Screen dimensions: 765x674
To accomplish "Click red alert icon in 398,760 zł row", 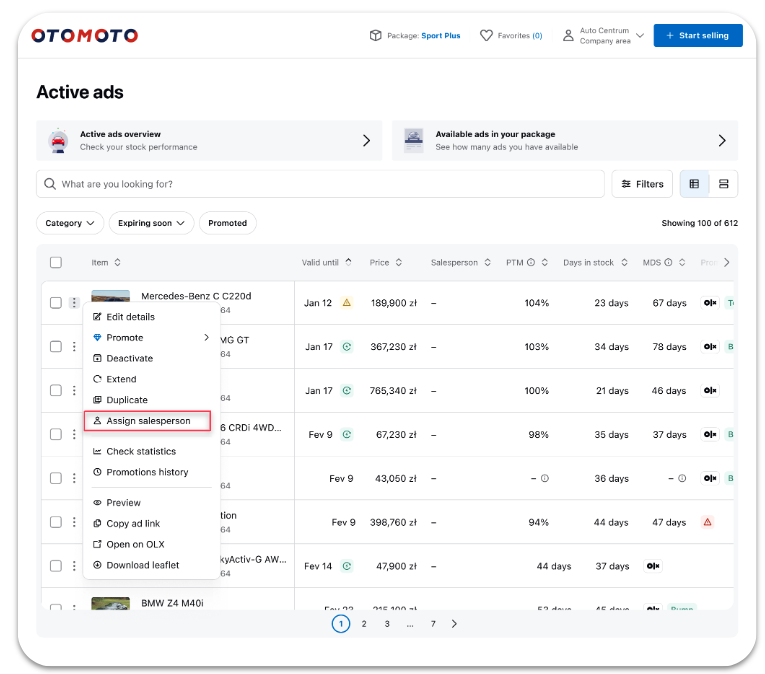I will 707,522.
